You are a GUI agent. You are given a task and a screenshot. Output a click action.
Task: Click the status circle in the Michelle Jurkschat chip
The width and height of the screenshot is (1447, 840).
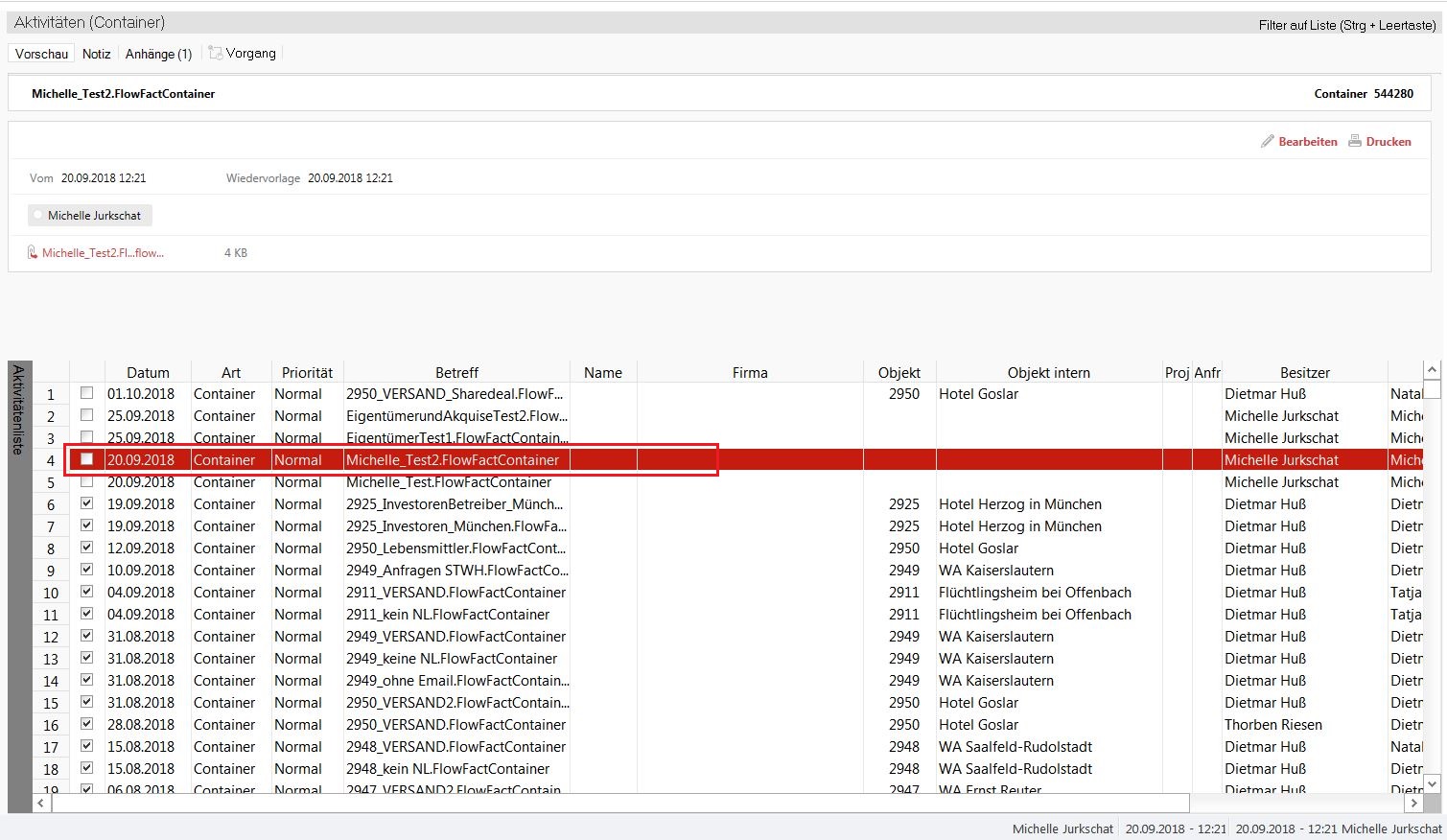(38, 216)
